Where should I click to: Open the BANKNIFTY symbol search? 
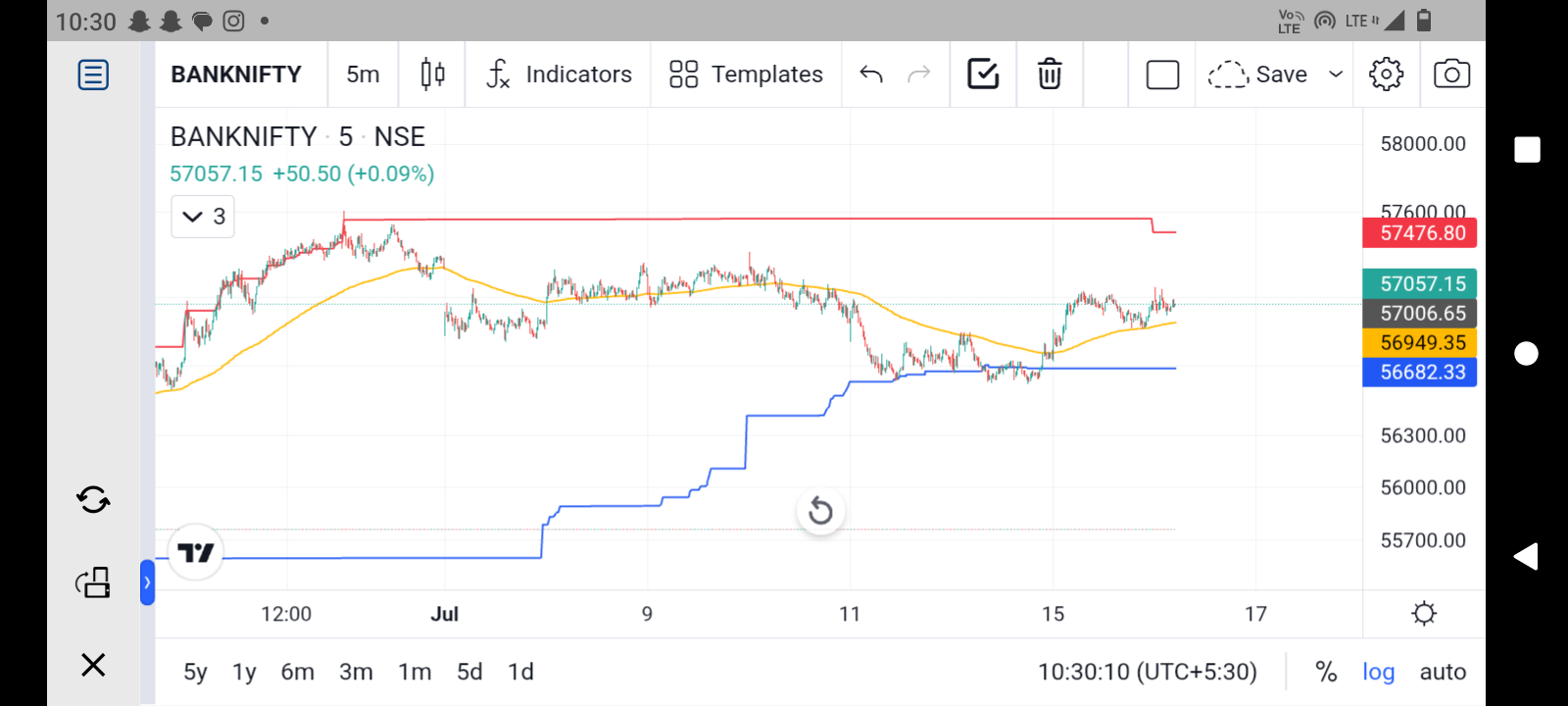click(236, 74)
